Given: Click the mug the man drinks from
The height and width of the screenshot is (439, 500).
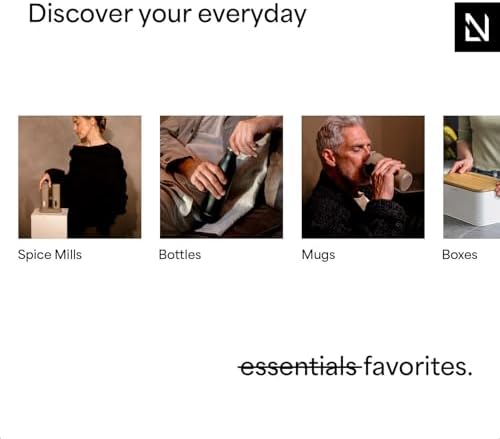Looking at the screenshot, I should [388, 170].
